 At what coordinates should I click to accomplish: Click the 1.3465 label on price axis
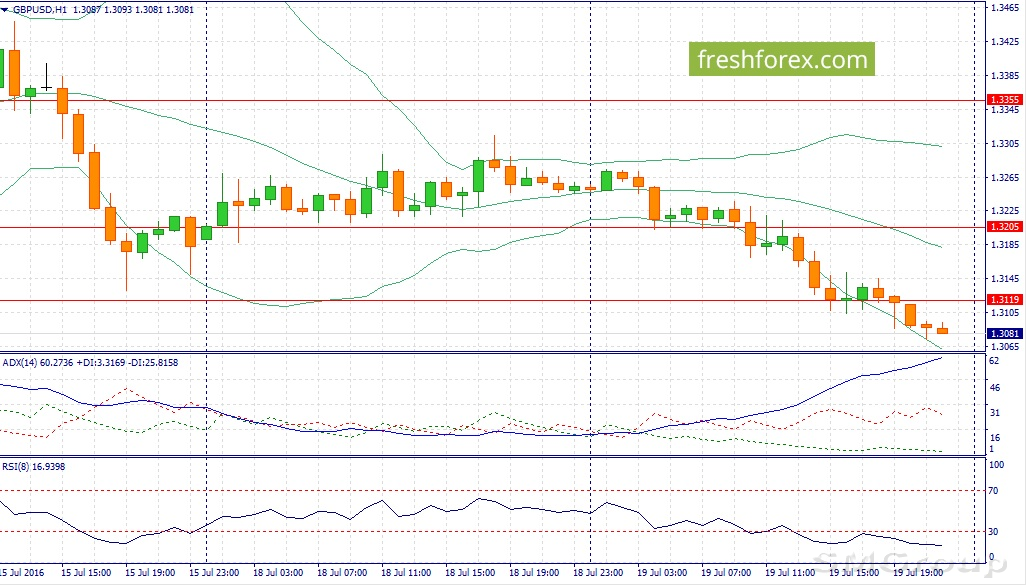[1003, 8]
